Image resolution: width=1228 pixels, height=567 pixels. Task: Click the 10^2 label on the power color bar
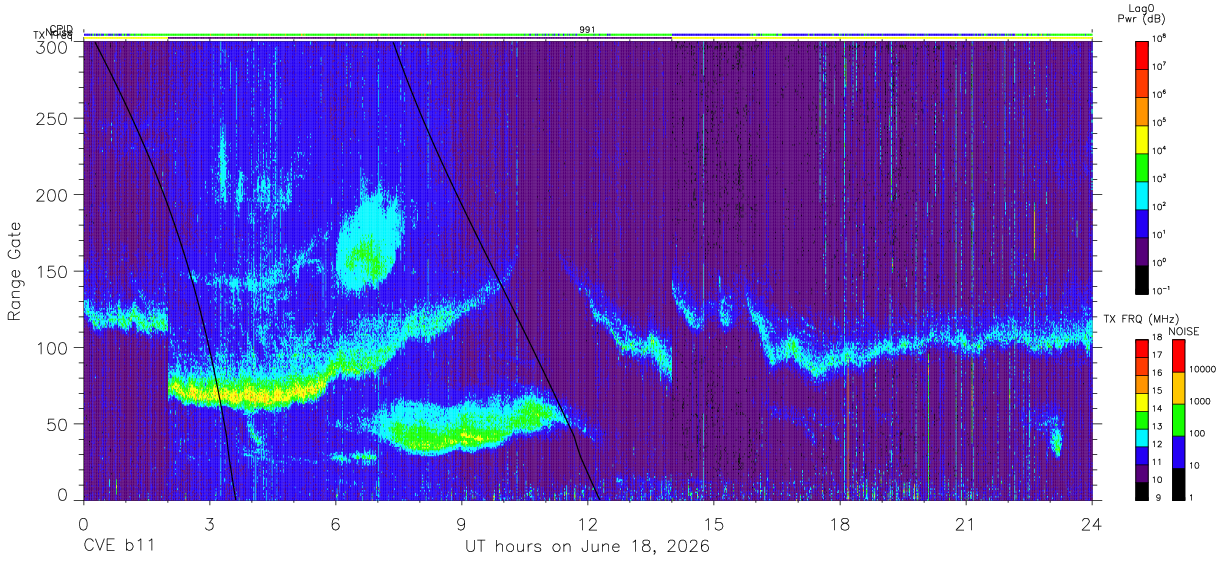[x=1159, y=207]
